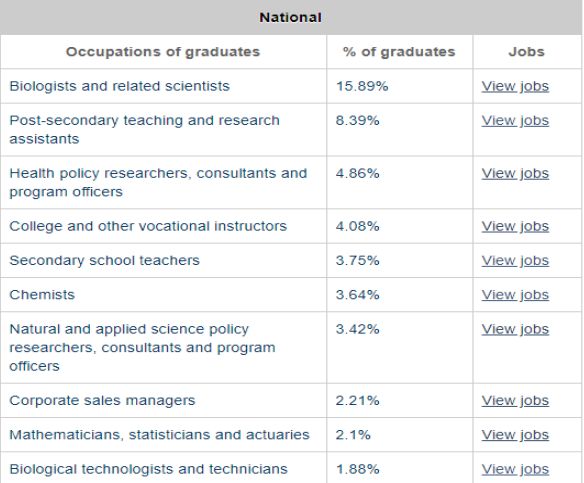This screenshot has width=584, height=483.
Task: Open View jobs for Natural and applied science policy
Action: coord(515,329)
